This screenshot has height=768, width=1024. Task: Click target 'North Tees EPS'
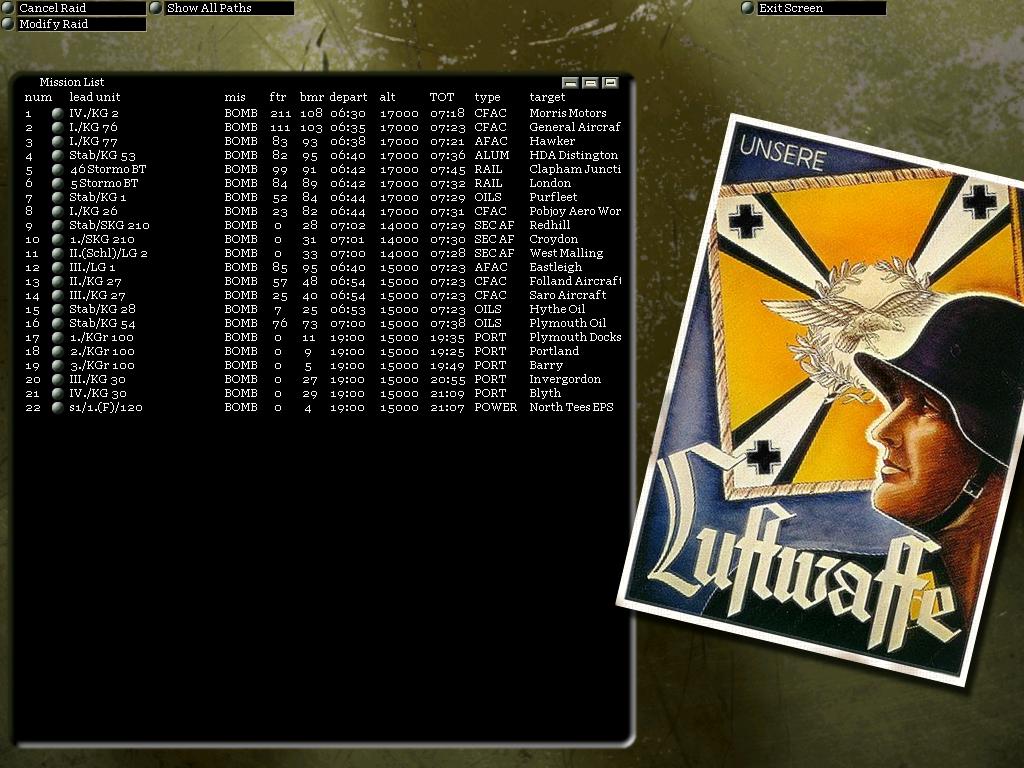coord(571,408)
